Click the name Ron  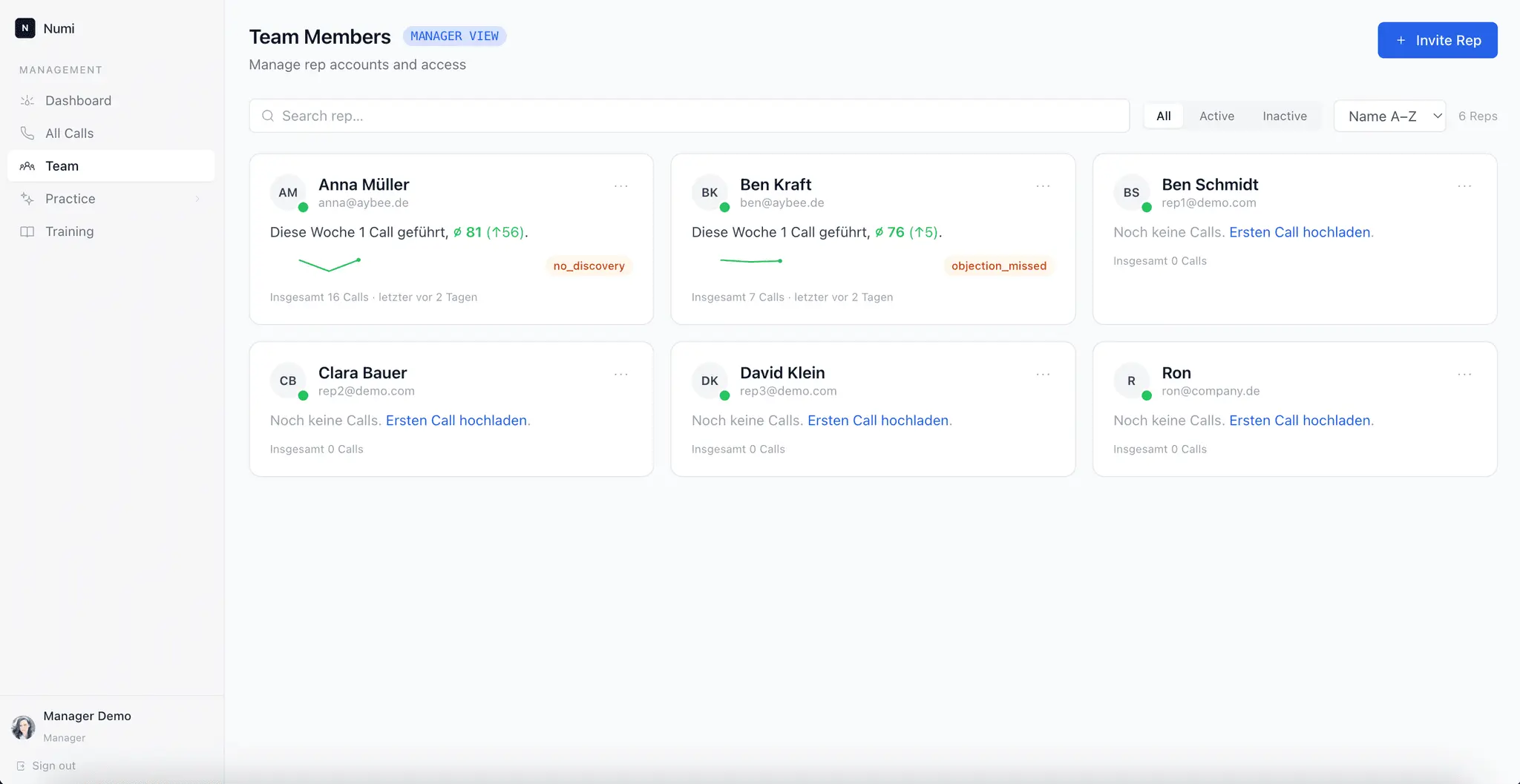tap(1176, 373)
